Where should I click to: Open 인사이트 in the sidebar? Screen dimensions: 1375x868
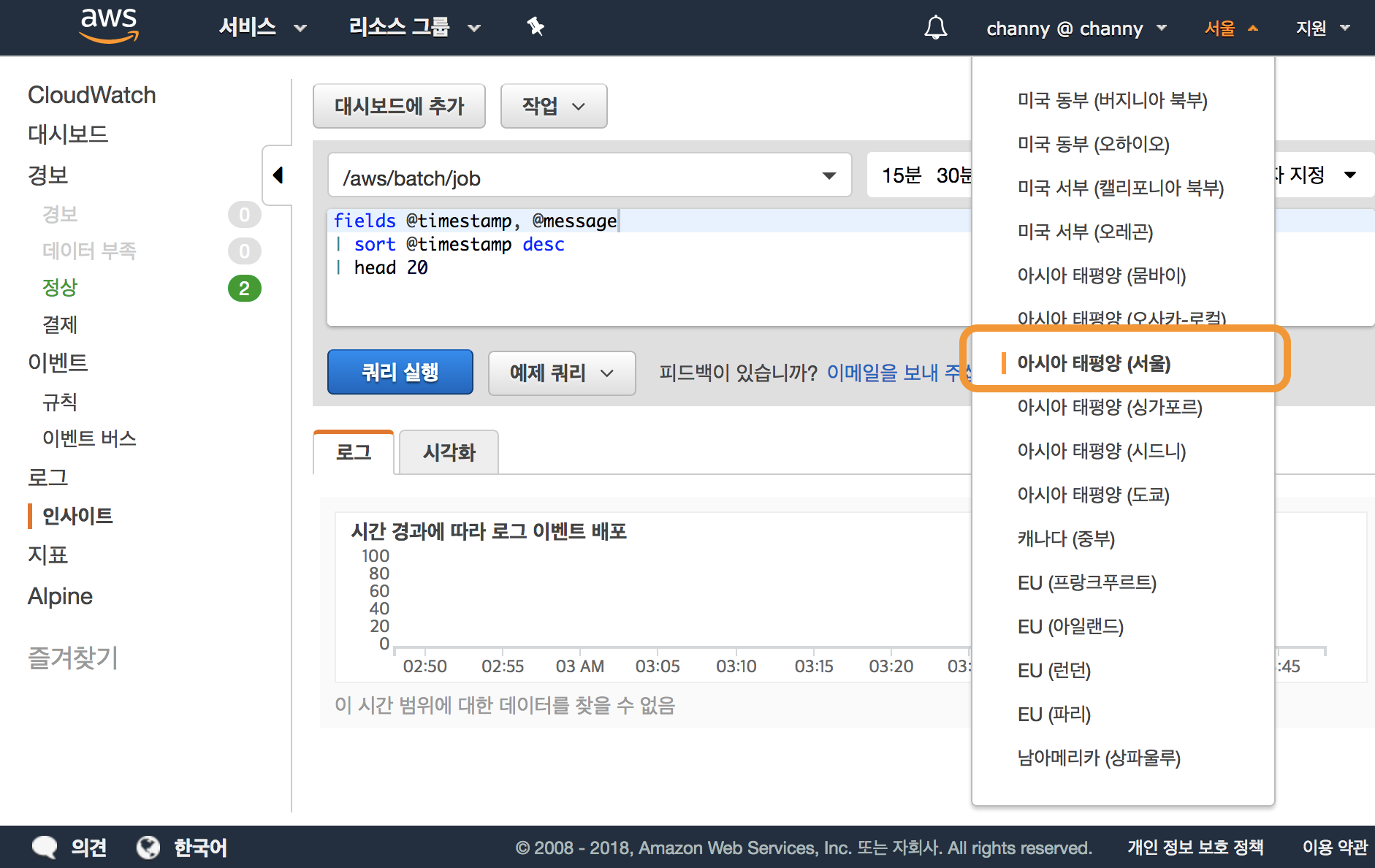point(77,516)
